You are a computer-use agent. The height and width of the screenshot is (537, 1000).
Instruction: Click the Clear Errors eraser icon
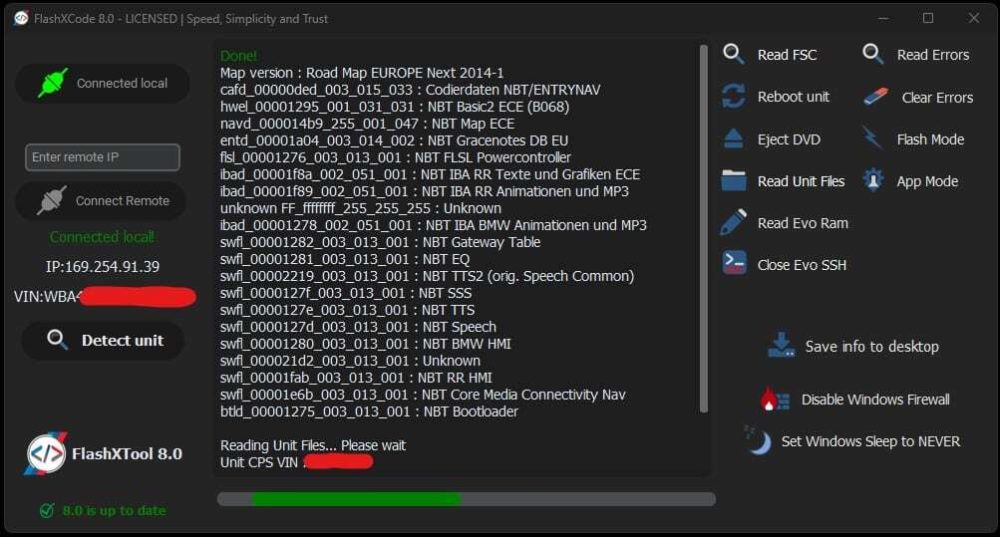point(876,97)
